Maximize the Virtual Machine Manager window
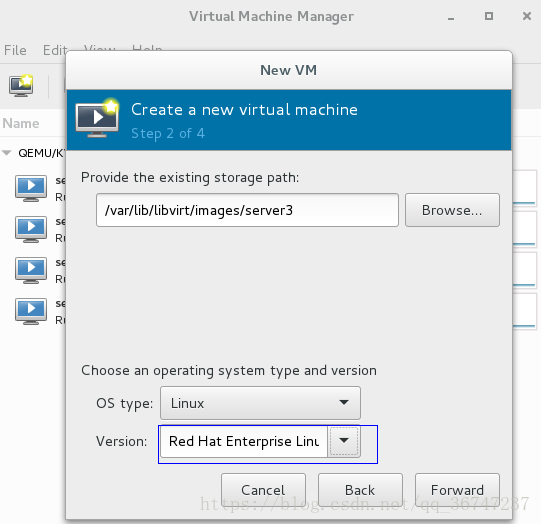This screenshot has height=524, width=541. [489, 16]
